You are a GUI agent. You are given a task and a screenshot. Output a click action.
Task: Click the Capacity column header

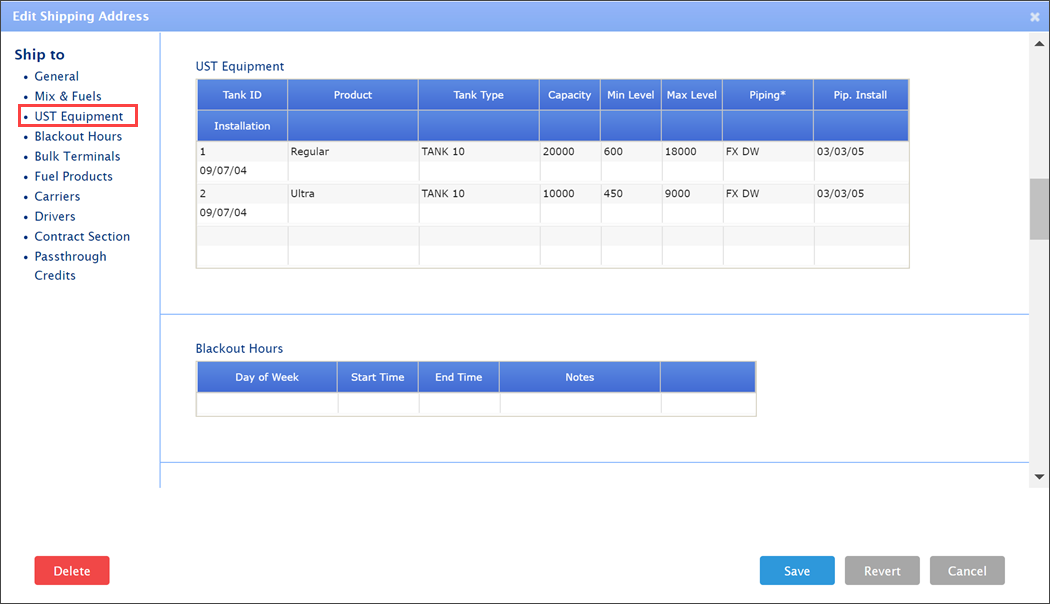(x=570, y=95)
